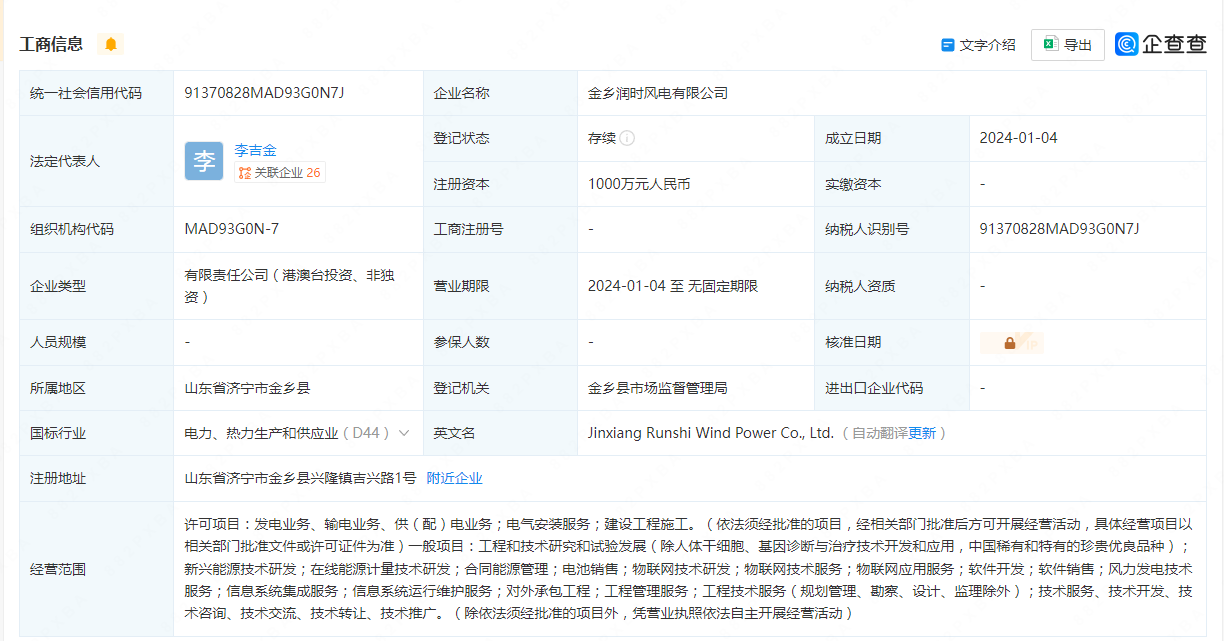The image size is (1224, 641).
Task: Open legal representative 李吉金 link
Action: point(255,150)
